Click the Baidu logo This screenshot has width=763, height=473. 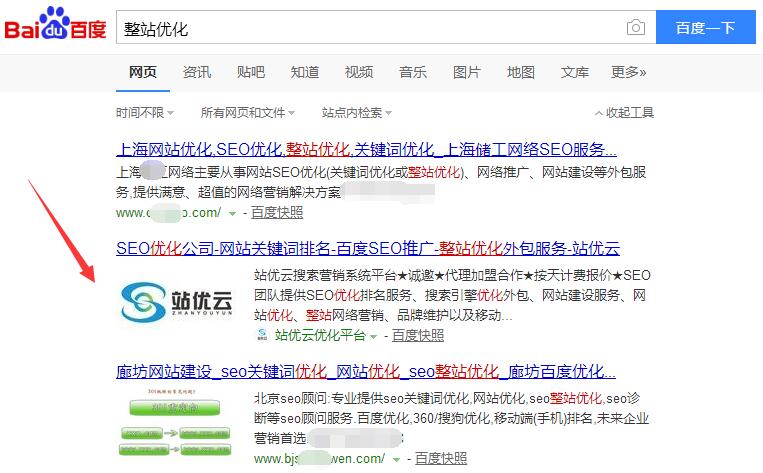[x=55, y=23]
